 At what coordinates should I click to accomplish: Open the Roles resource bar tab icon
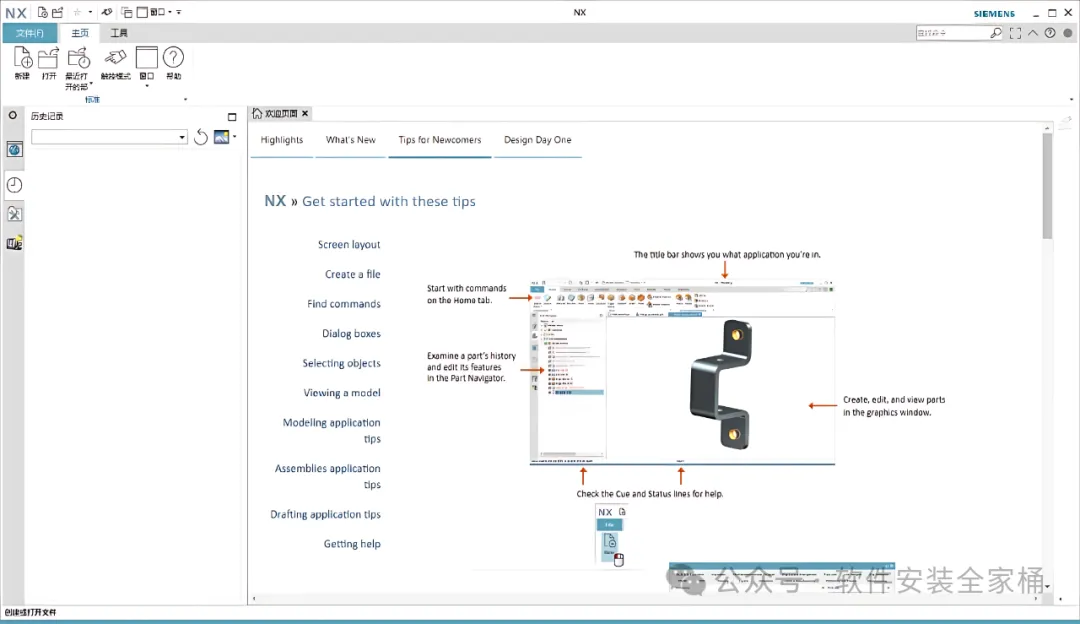point(14,214)
